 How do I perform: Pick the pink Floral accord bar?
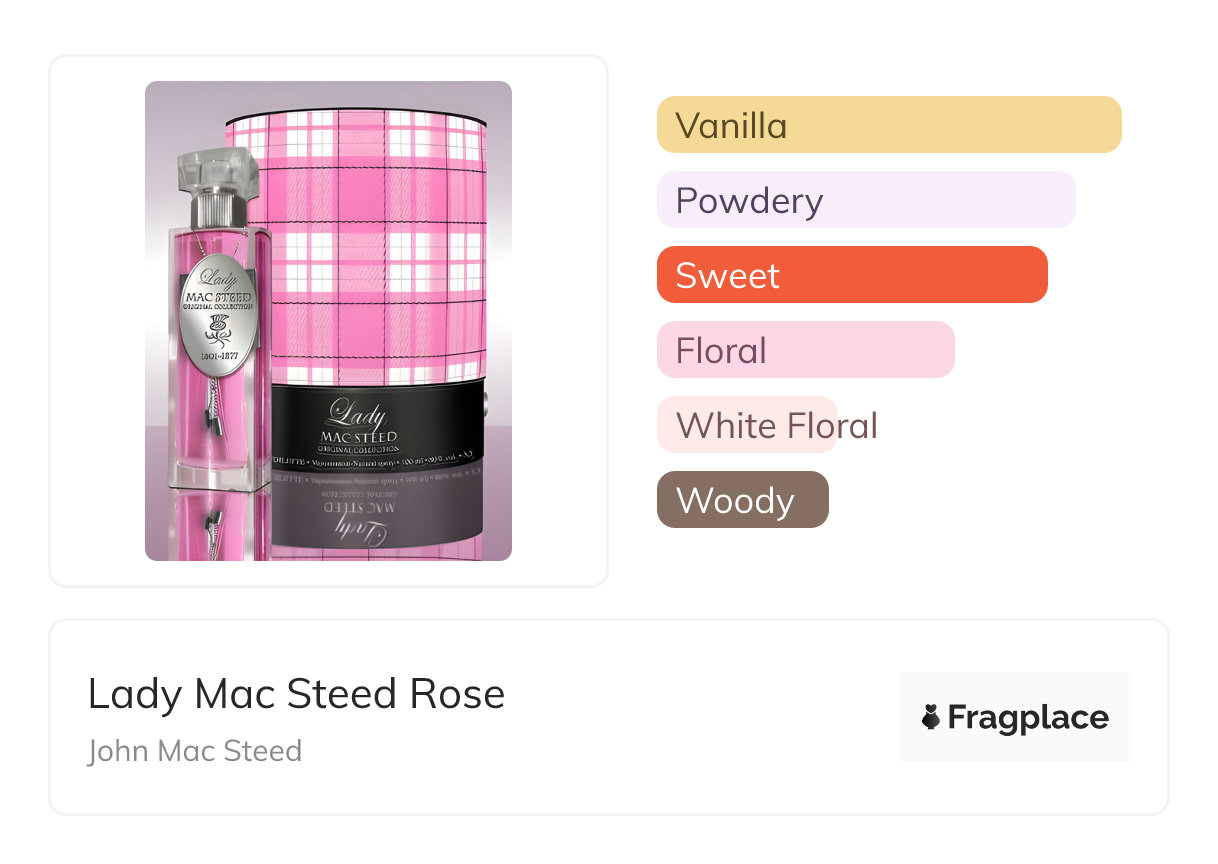point(805,350)
